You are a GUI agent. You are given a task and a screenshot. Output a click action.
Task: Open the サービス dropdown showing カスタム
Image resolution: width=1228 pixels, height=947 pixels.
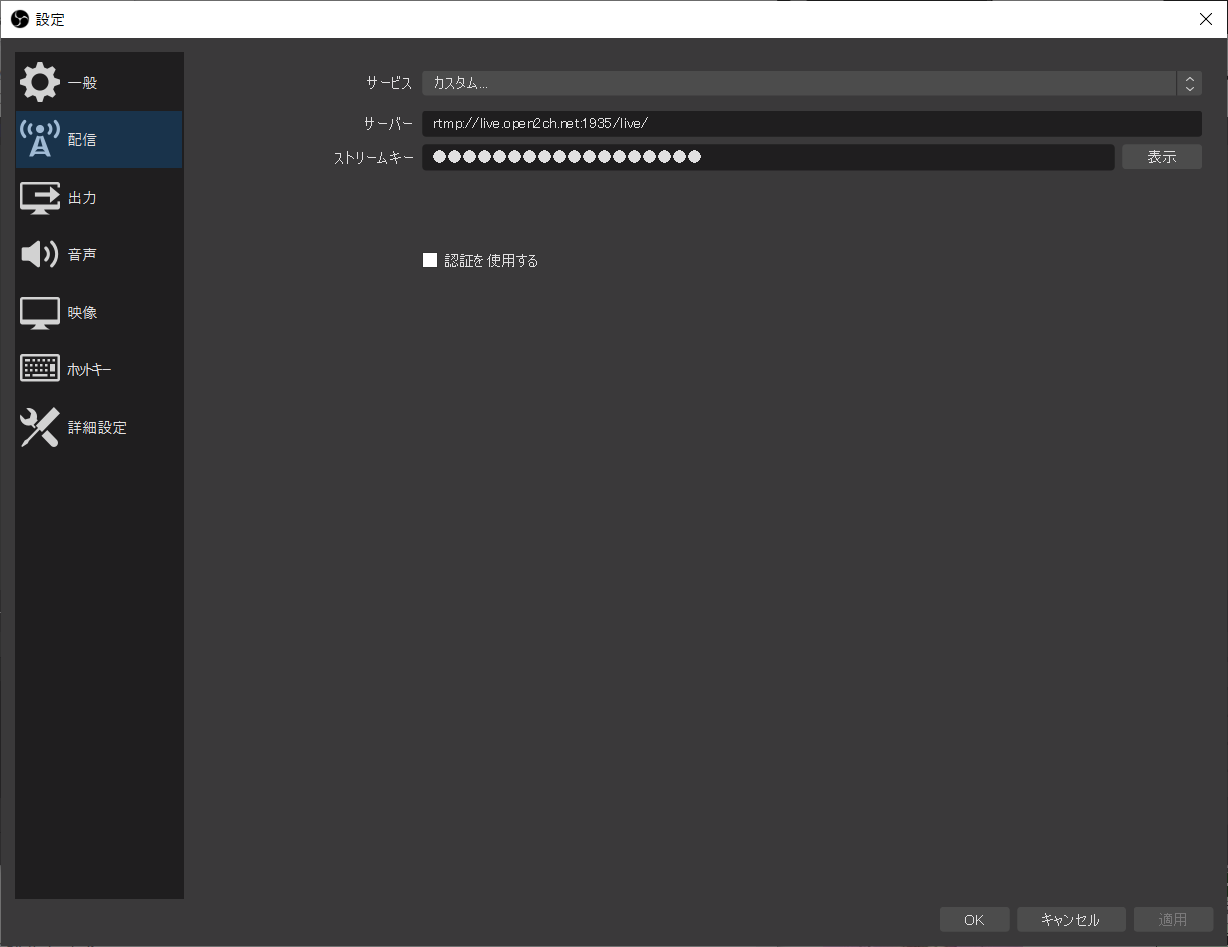tap(811, 83)
